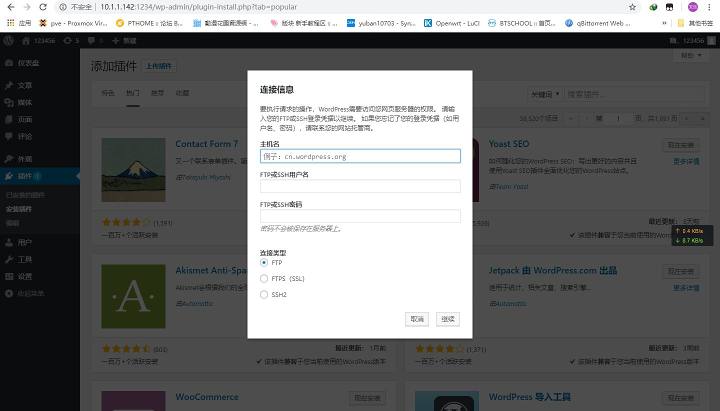Open the Contact Form 7 plugin title
This screenshot has height=411, width=720.
pyautogui.click(x=207, y=144)
